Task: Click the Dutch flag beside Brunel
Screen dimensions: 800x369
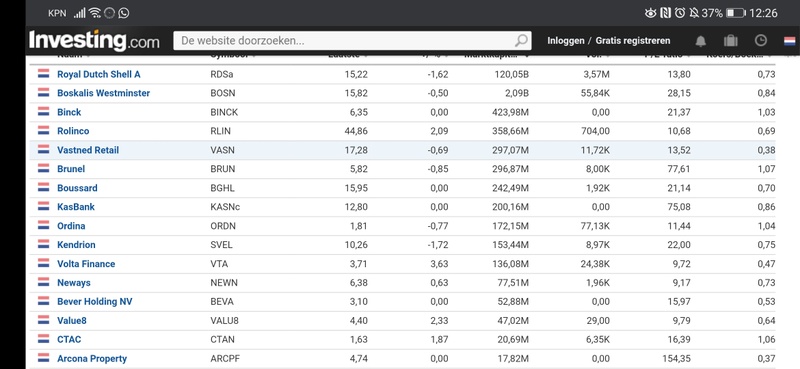Action: point(43,168)
